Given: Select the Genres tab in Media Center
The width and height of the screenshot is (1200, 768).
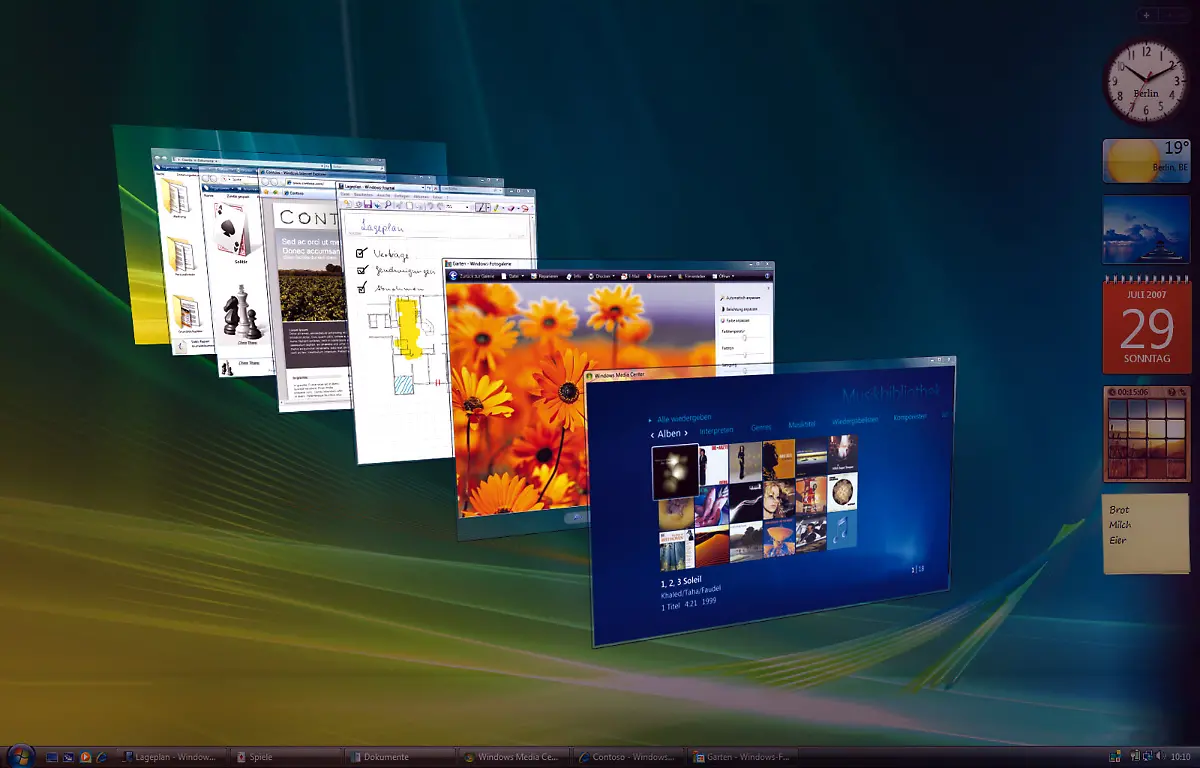Looking at the screenshot, I should (x=761, y=426).
